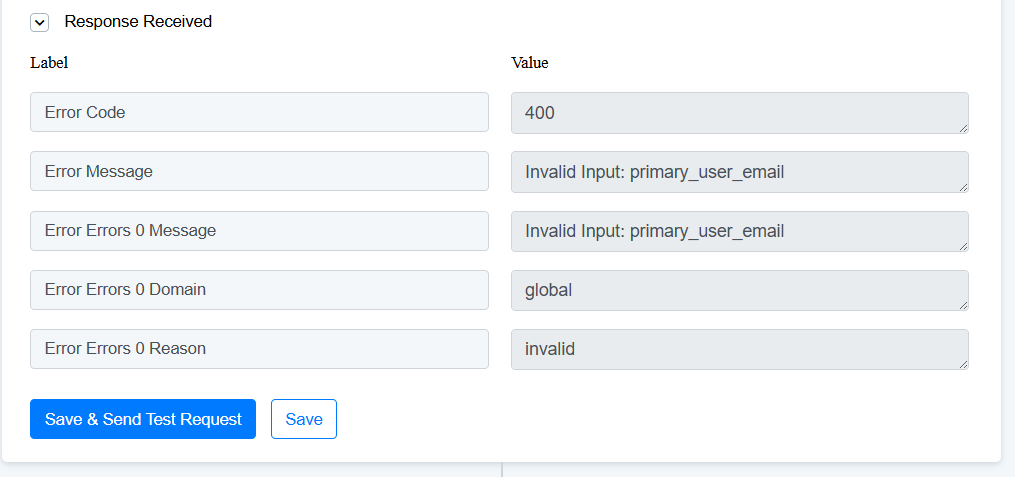Image resolution: width=1015 pixels, height=477 pixels.
Task: Focus the Error Errors 0 Message label
Action: (259, 230)
